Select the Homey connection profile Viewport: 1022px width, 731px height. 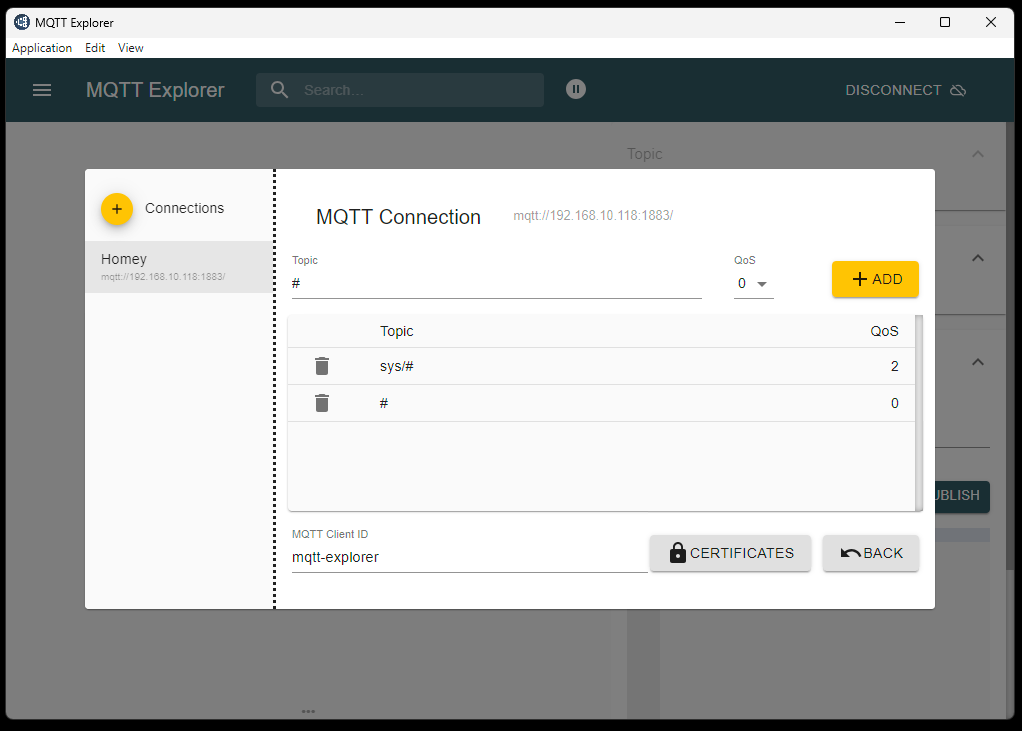(179, 267)
